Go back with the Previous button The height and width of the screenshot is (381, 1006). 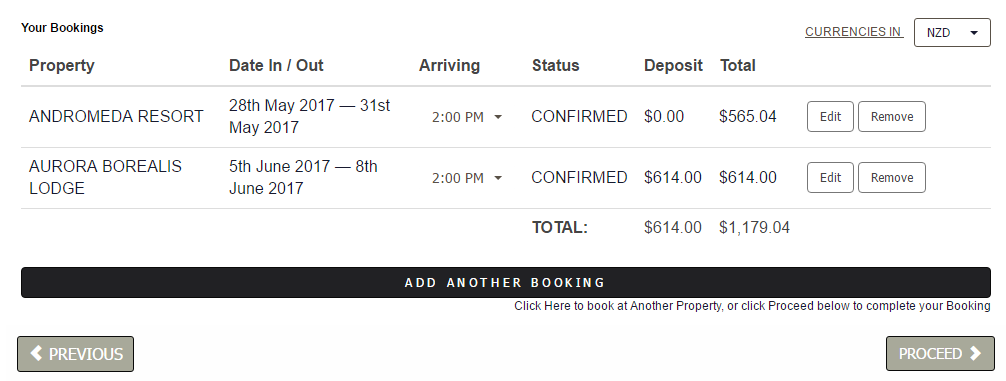tap(75, 353)
